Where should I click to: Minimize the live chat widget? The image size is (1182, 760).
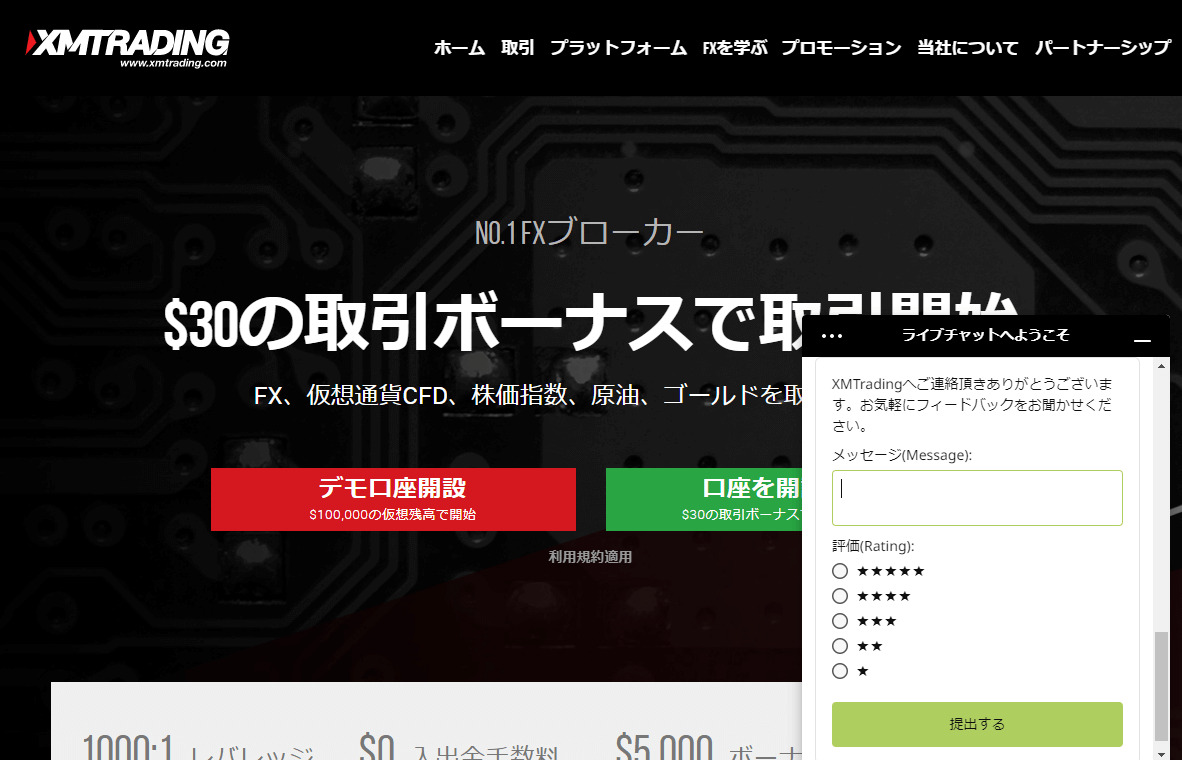1142,340
